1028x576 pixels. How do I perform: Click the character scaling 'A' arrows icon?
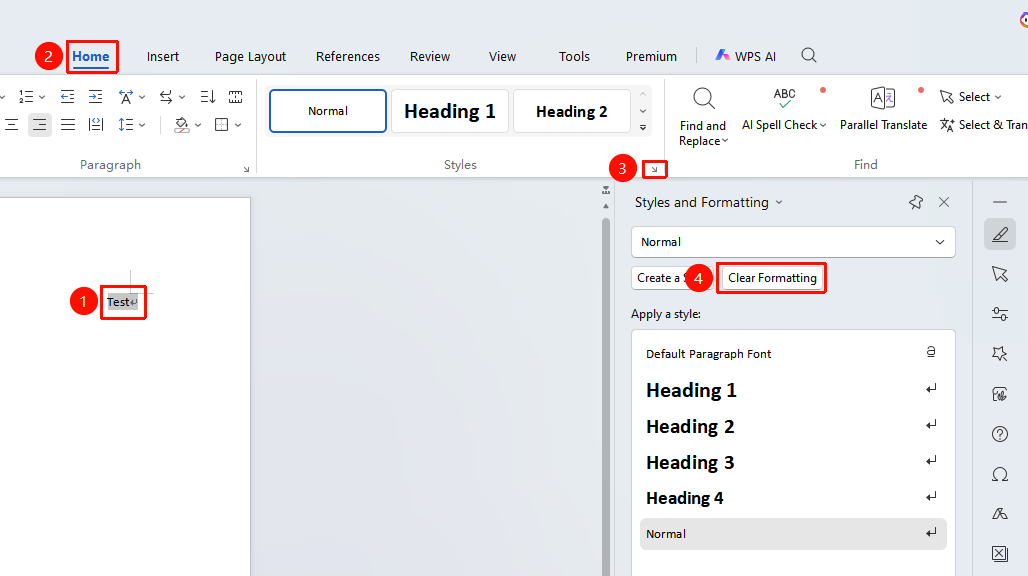[x=125, y=97]
